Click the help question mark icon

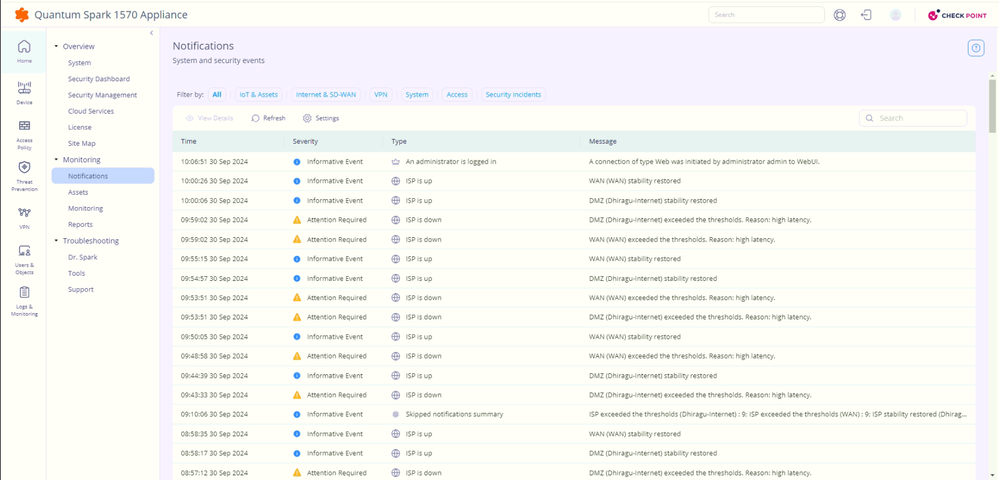[975, 48]
